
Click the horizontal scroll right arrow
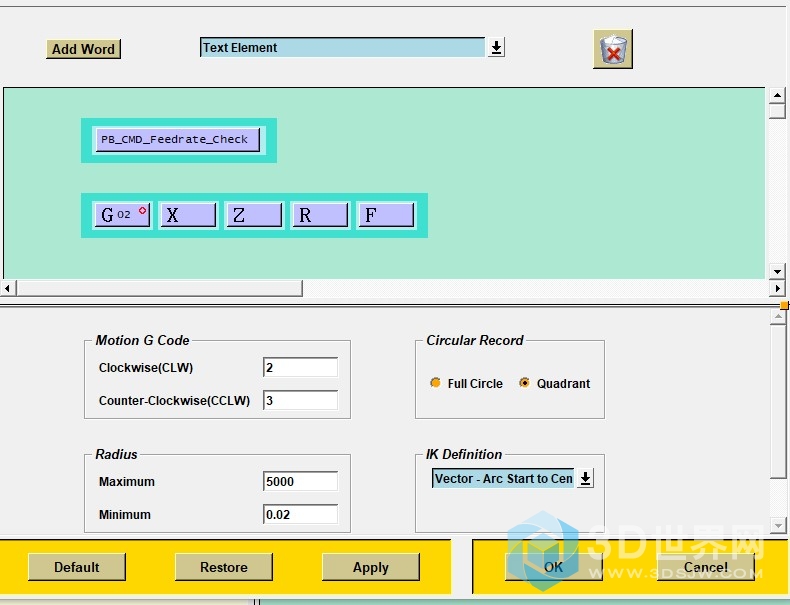777,288
